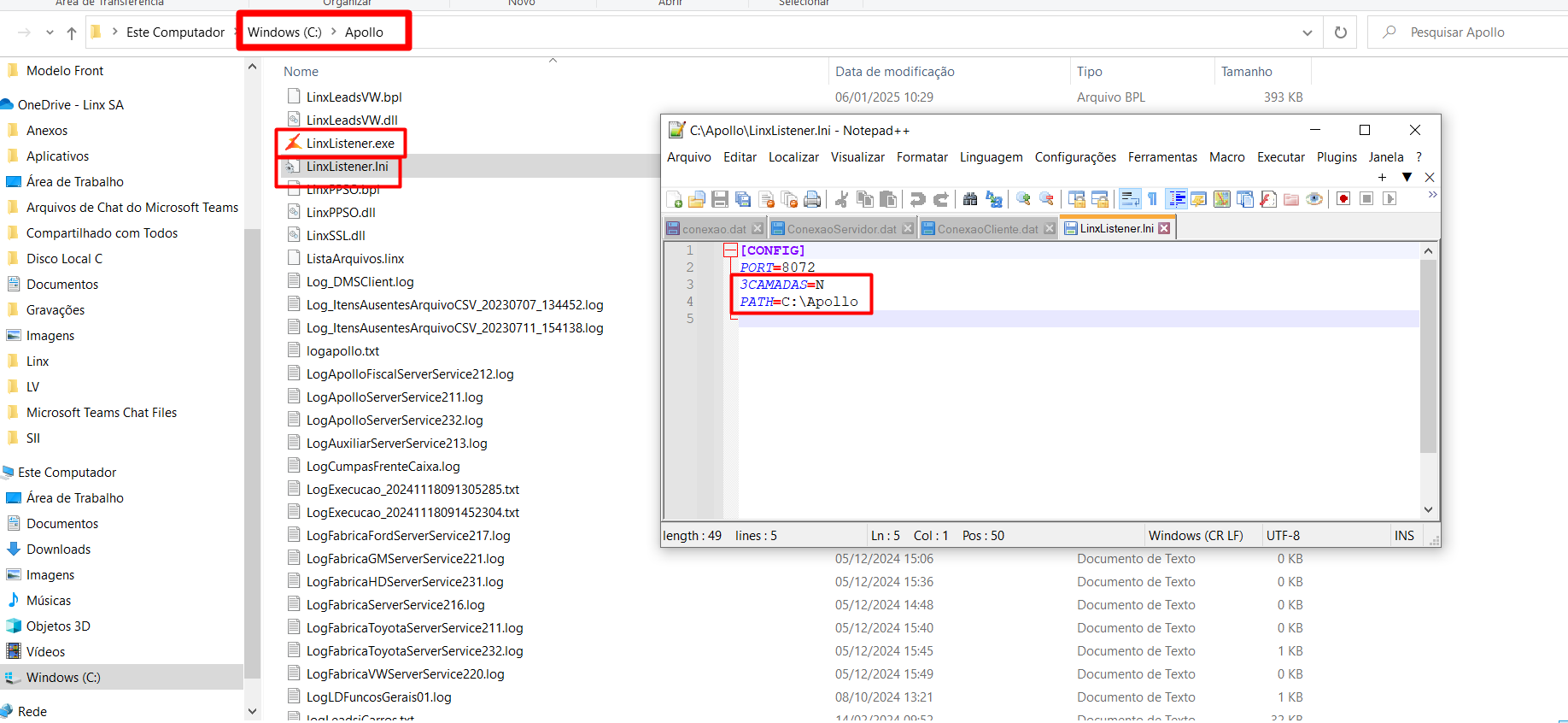The height and width of the screenshot is (723, 1568).
Task: Click the Apollo breadcrumb in address bar
Action: 364,32
